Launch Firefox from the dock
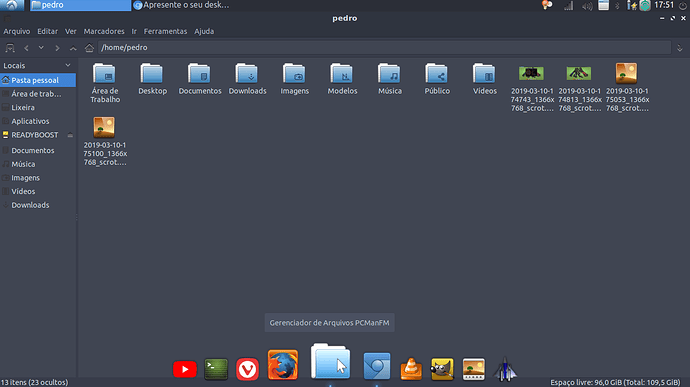Viewport: 690px width, 387px height. click(x=283, y=365)
